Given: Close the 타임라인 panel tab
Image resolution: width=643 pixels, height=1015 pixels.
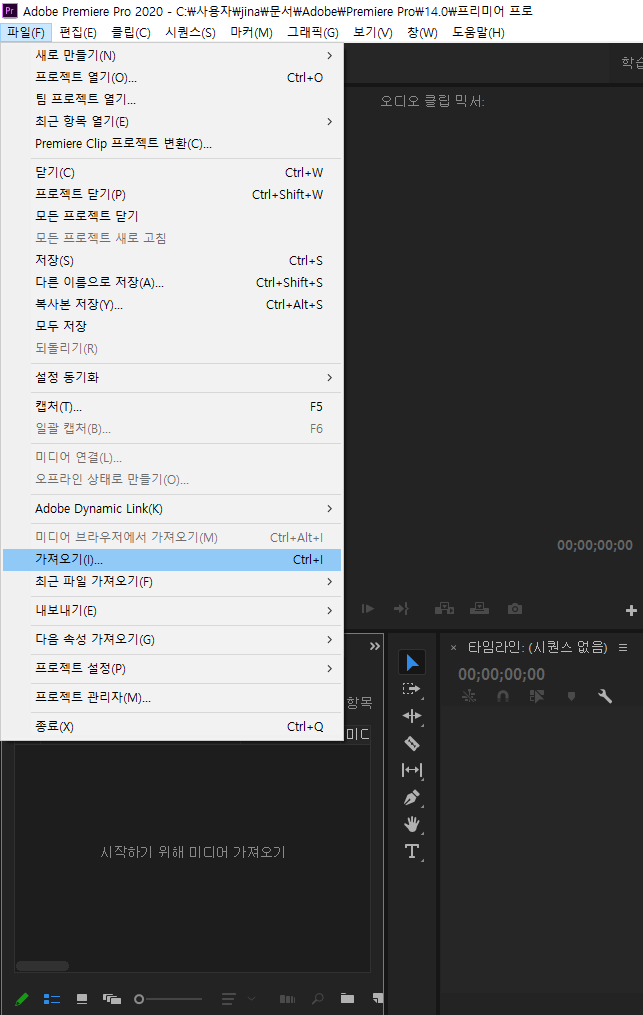Looking at the screenshot, I should [x=453, y=647].
